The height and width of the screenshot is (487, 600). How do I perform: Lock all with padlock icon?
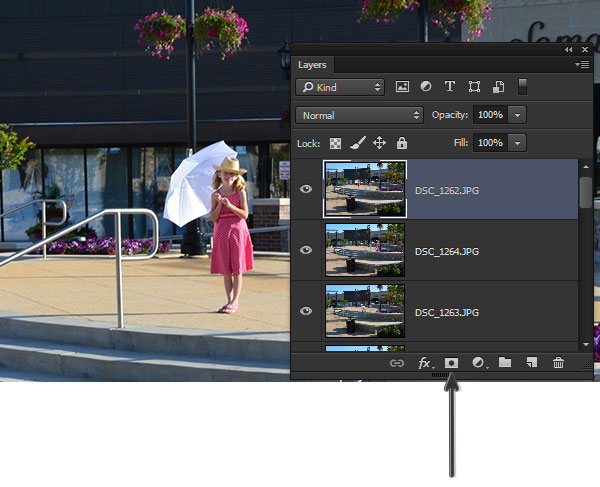tap(401, 143)
